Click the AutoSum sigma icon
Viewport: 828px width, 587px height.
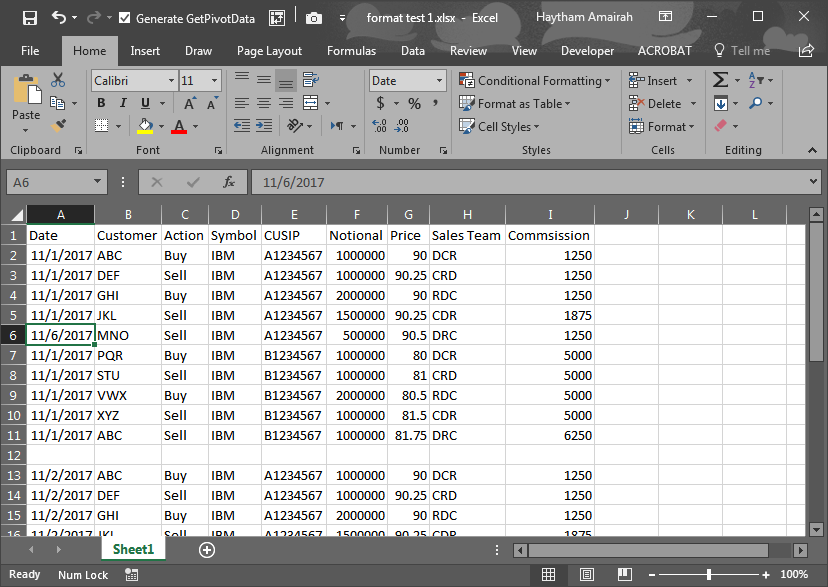click(720, 80)
